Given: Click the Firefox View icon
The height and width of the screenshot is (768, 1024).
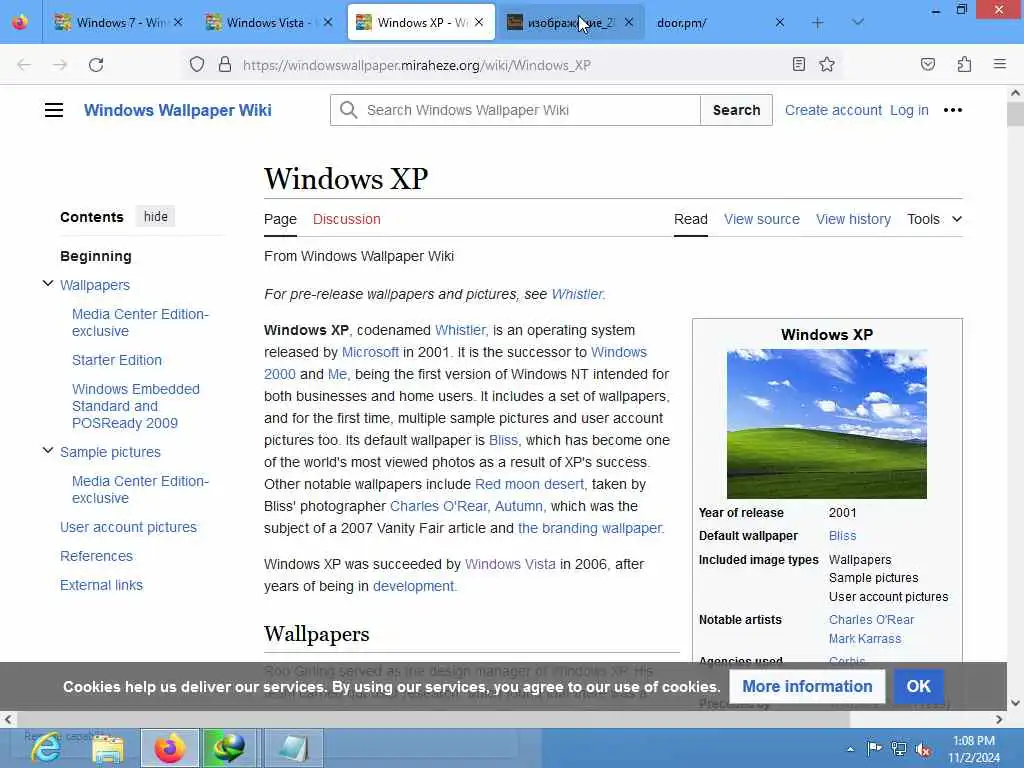Looking at the screenshot, I should [20, 22].
